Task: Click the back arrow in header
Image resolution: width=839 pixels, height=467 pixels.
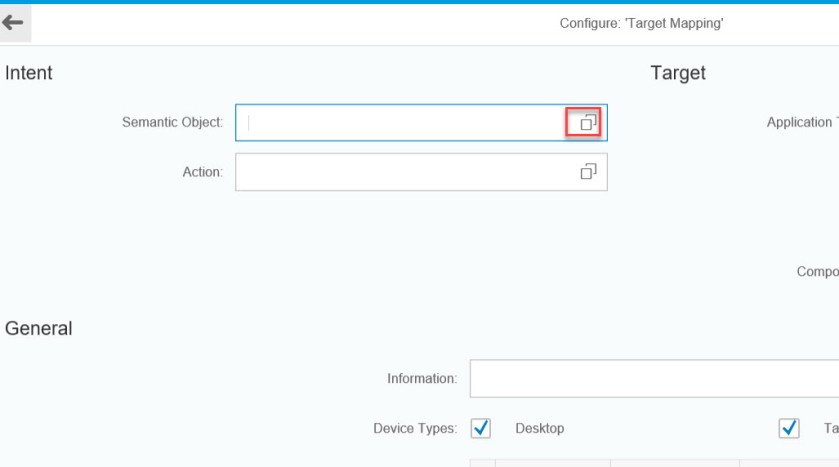Action: pyautogui.click(x=13, y=22)
